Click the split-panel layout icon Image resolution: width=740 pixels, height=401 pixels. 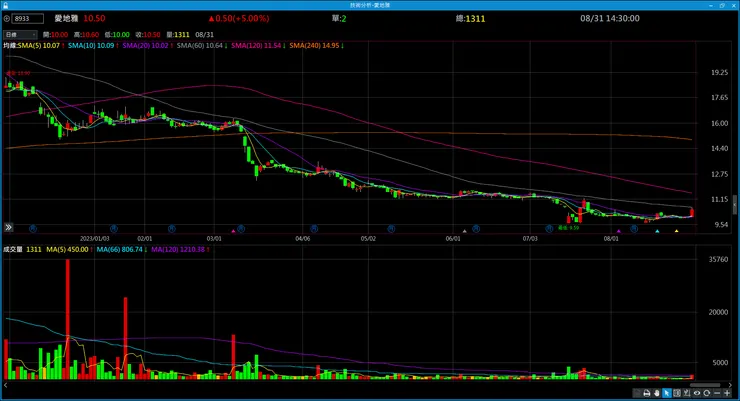click(677, 393)
